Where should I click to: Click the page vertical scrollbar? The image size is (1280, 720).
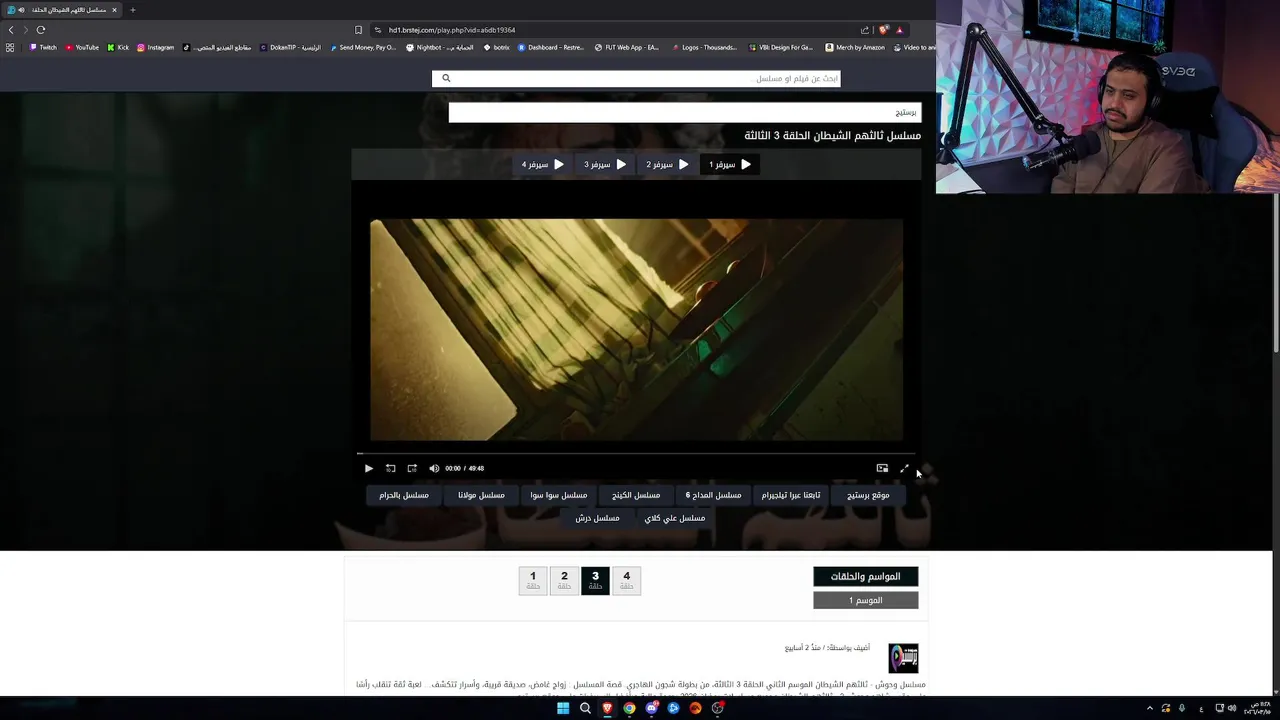(x=1275, y=273)
